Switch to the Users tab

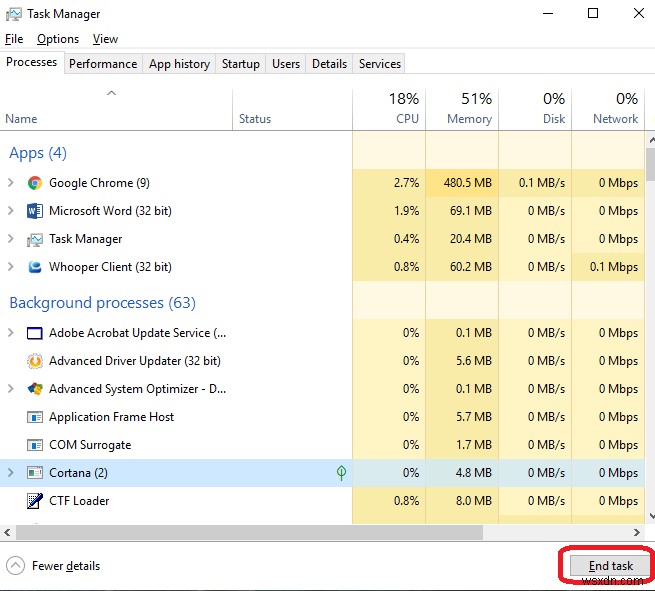(x=286, y=64)
